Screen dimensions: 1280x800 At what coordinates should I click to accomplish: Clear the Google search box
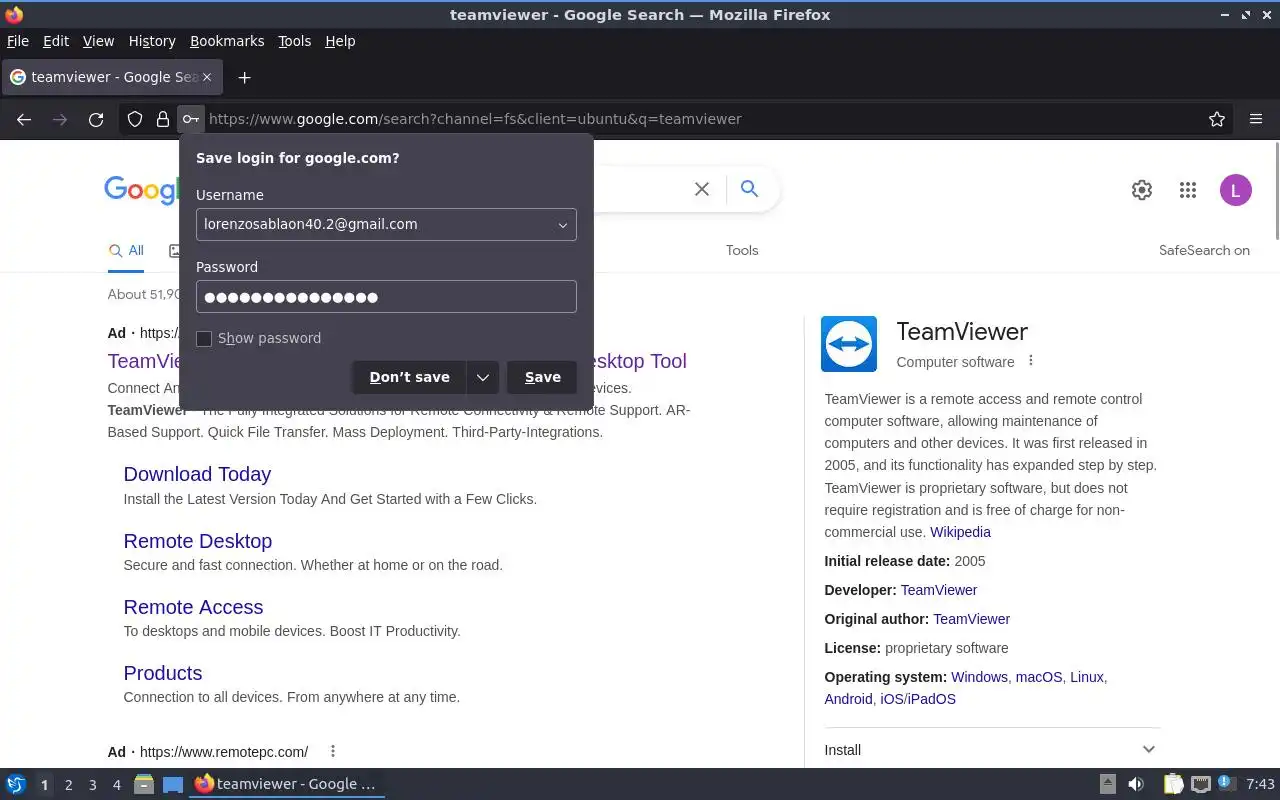(702, 189)
